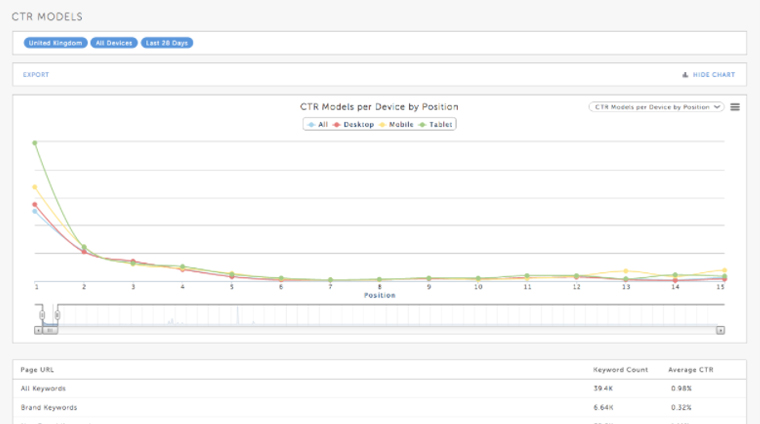Click the EXPORT link
The width and height of the screenshot is (760, 424).
pos(36,75)
